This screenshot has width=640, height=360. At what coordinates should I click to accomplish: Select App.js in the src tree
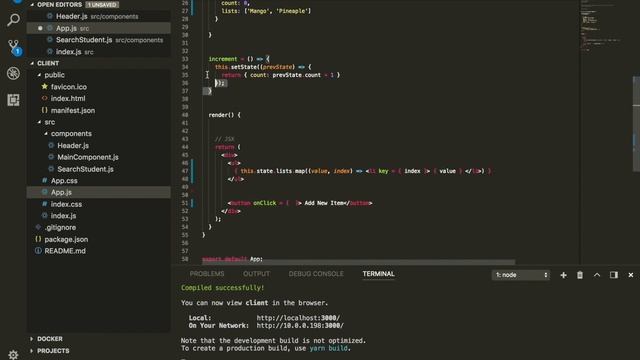(98, 192)
